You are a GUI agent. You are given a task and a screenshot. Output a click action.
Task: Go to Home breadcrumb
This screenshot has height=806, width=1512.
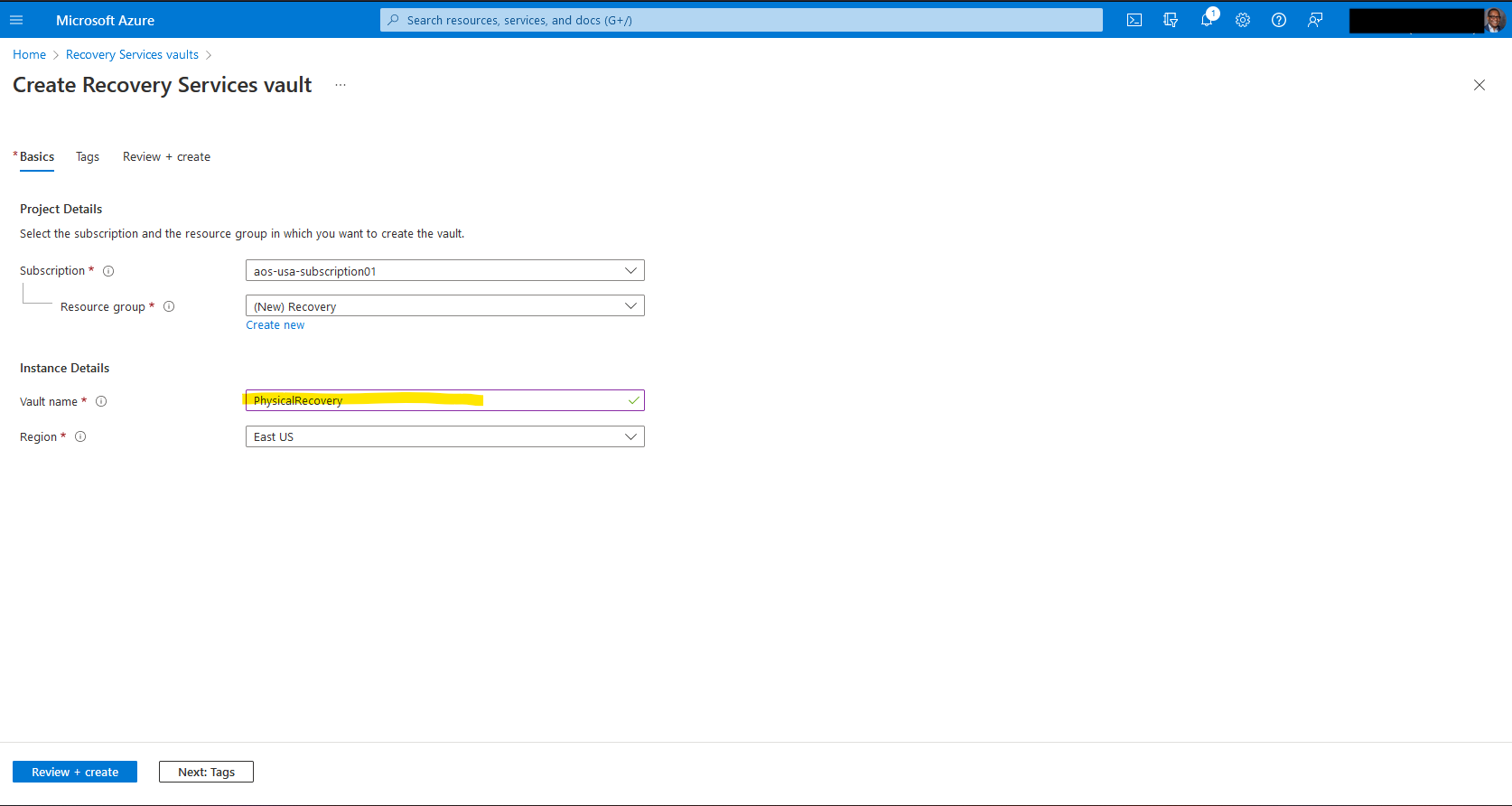click(x=29, y=55)
